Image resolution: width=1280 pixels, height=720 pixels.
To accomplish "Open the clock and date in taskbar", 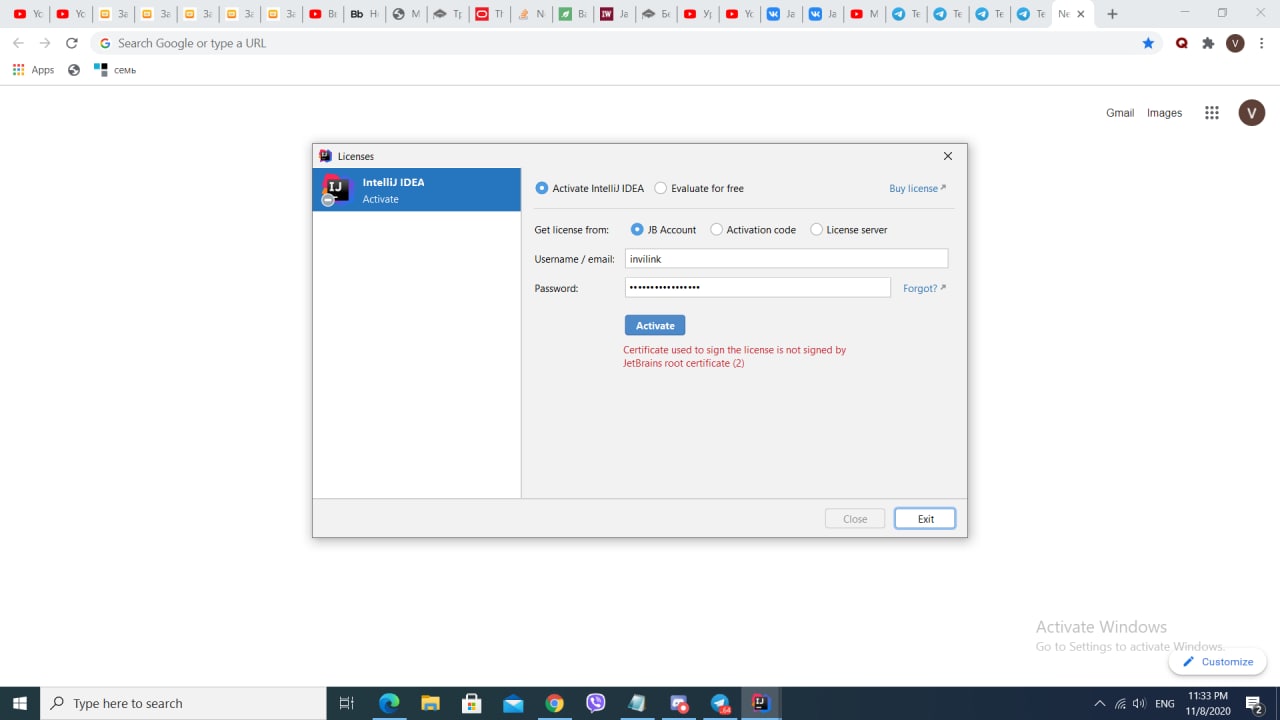I will pos(1208,703).
